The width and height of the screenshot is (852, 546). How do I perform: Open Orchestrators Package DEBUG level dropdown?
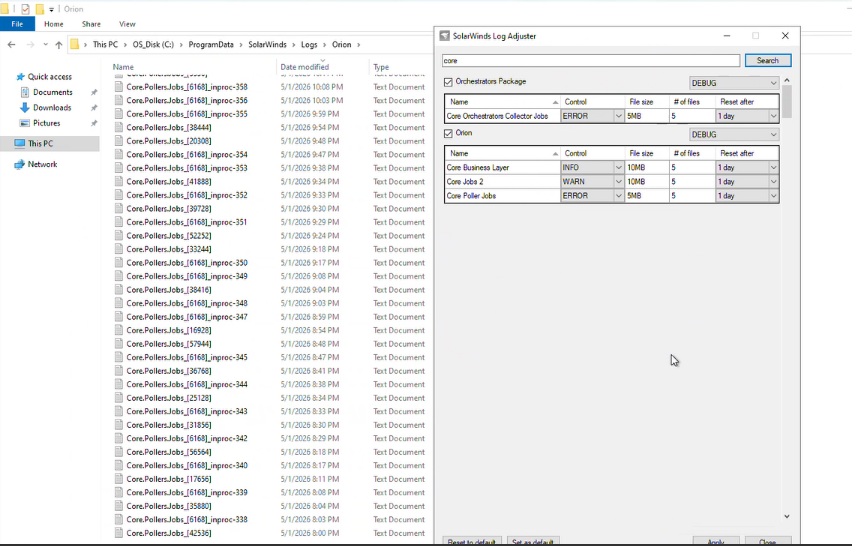click(734, 83)
